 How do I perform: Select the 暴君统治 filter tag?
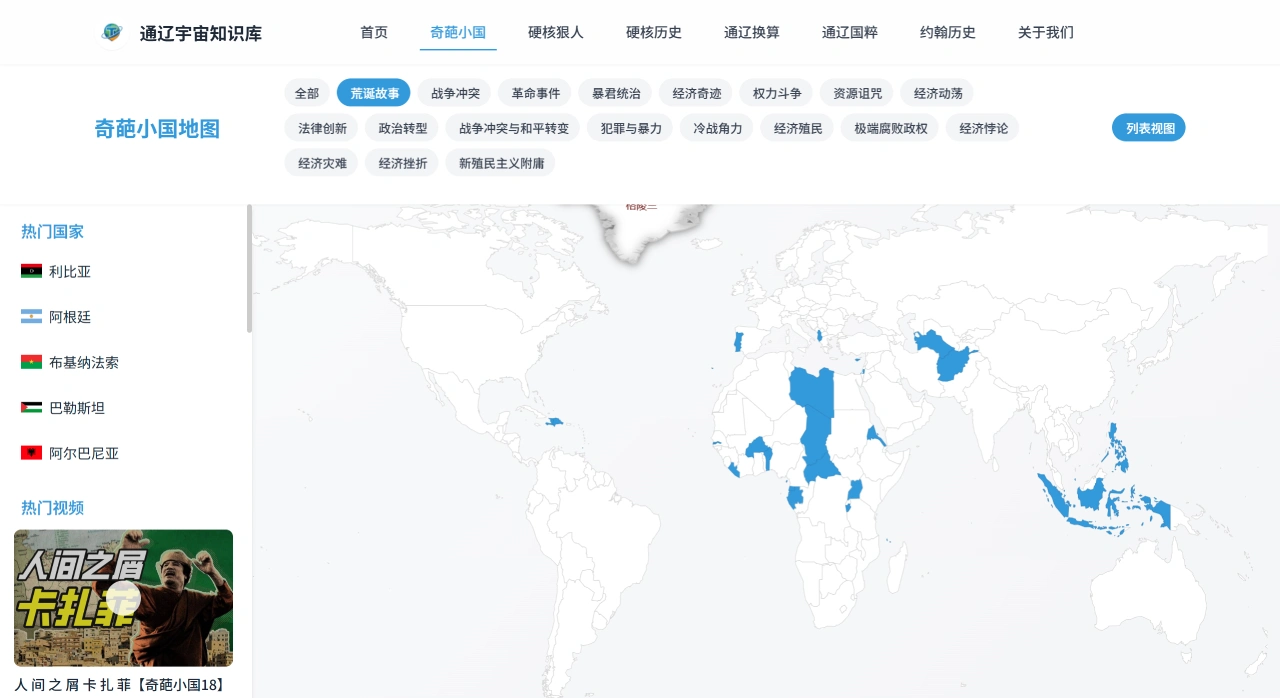(616, 93)
